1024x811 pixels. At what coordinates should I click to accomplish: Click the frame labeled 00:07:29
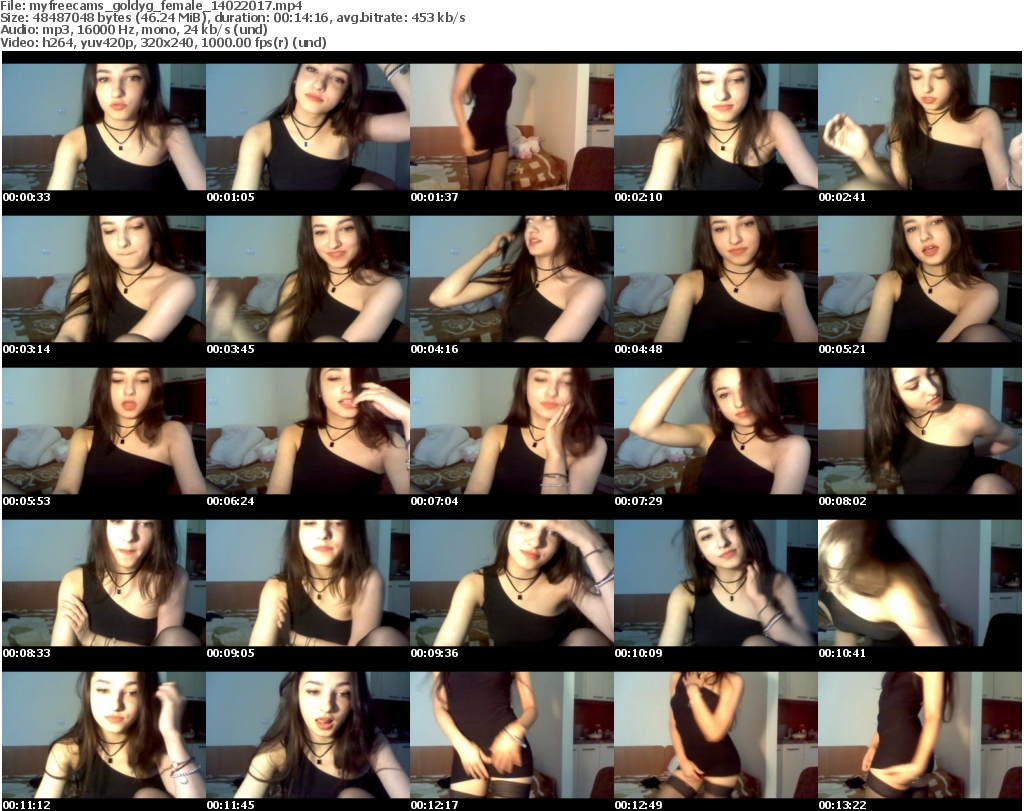[716, 431]
